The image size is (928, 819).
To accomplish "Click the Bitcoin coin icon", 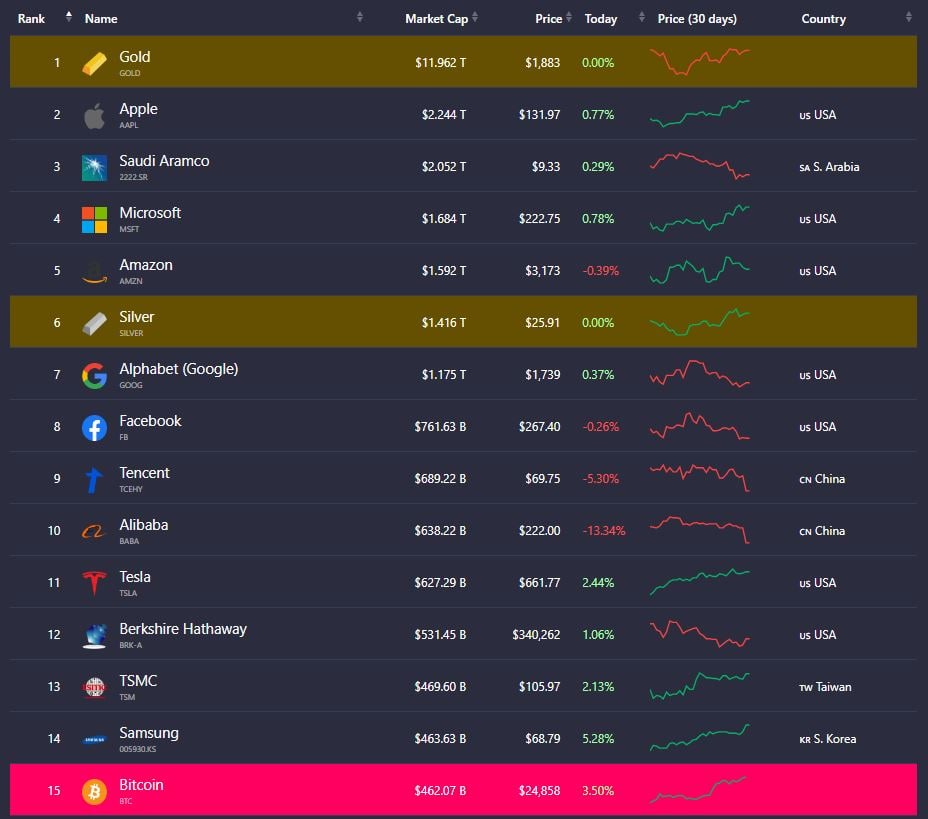I will 94,792.
